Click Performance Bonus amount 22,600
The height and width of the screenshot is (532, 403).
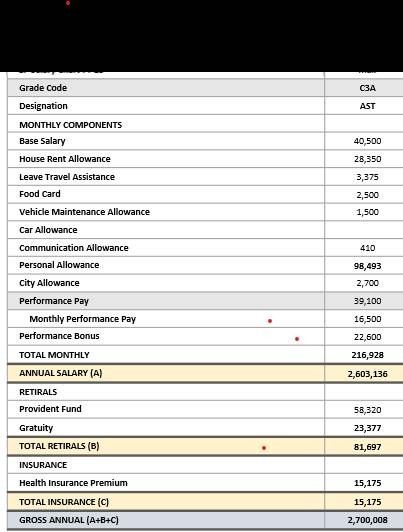(367, 337)
